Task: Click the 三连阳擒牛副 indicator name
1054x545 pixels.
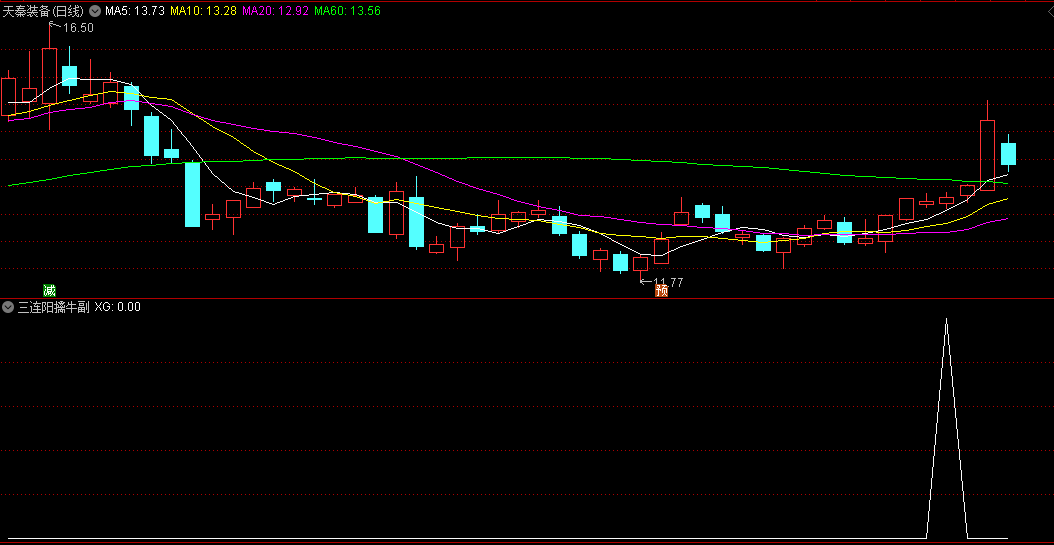Action: [x=54, y=307]
